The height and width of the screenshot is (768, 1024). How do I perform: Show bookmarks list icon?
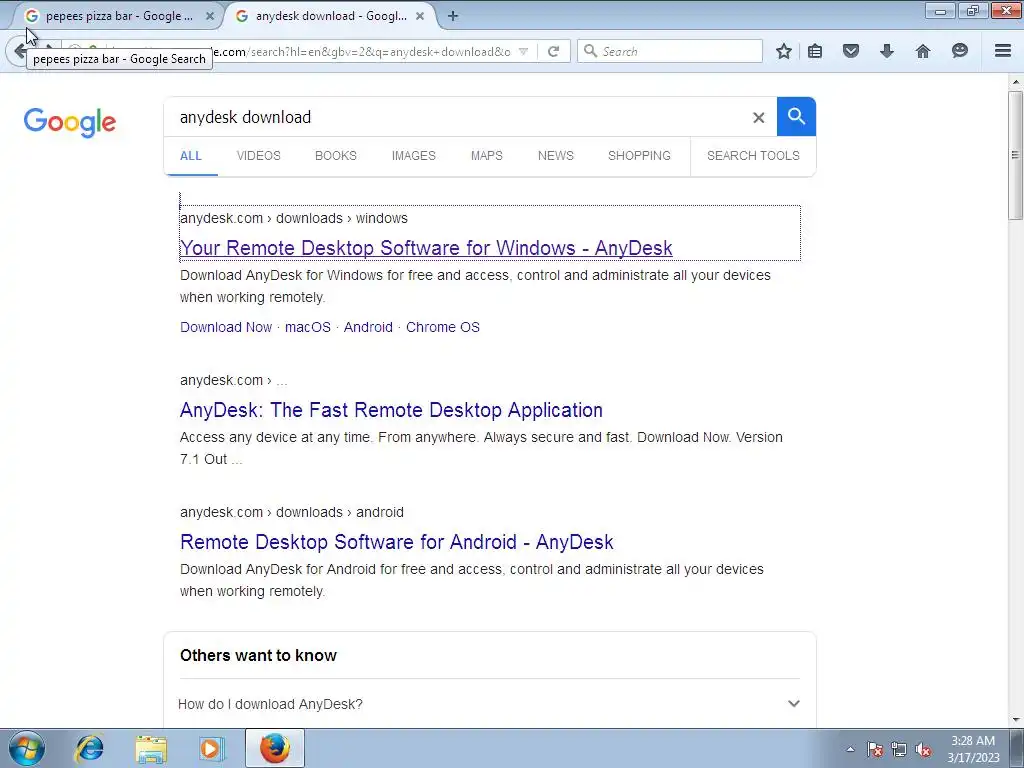click(815, 51)
